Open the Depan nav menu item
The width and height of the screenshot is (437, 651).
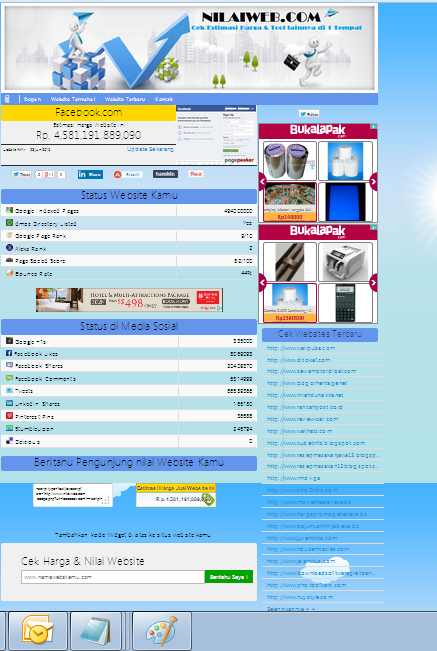(x=32, y=99)
